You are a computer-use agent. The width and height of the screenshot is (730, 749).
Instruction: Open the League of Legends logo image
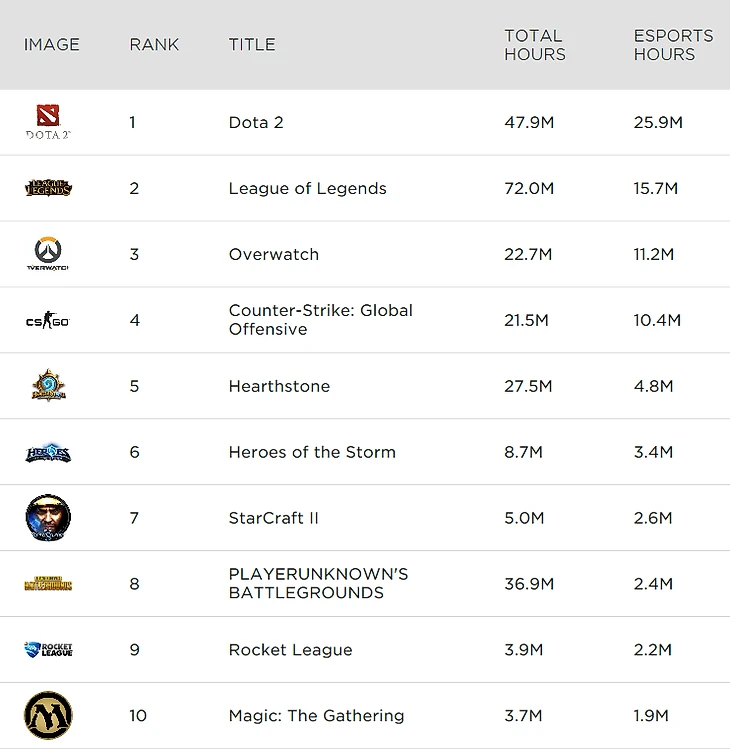(x=48, y=188)
